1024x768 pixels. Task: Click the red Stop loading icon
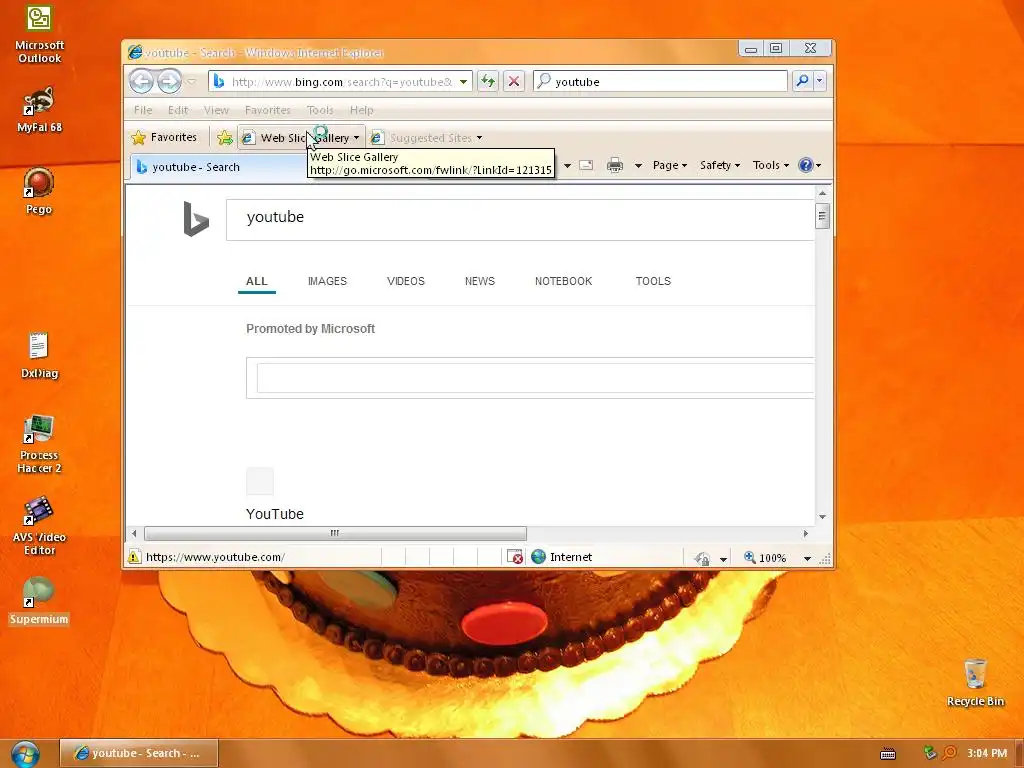(x=514, y=81)
